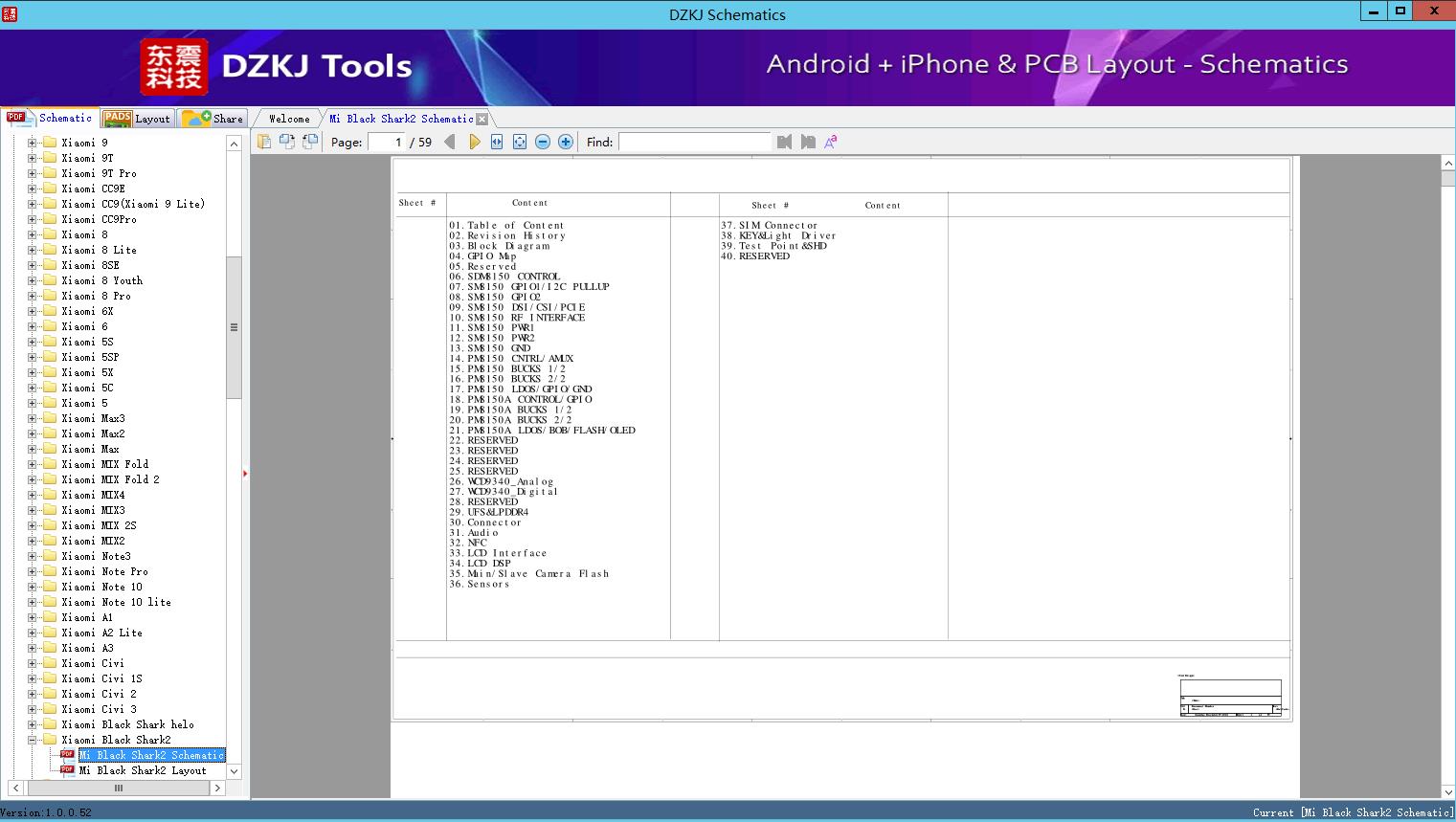Image resolution: width=1456 pixels, height=822 pixels.
Task: Find the previous search match
Action: tap(785, 142)
